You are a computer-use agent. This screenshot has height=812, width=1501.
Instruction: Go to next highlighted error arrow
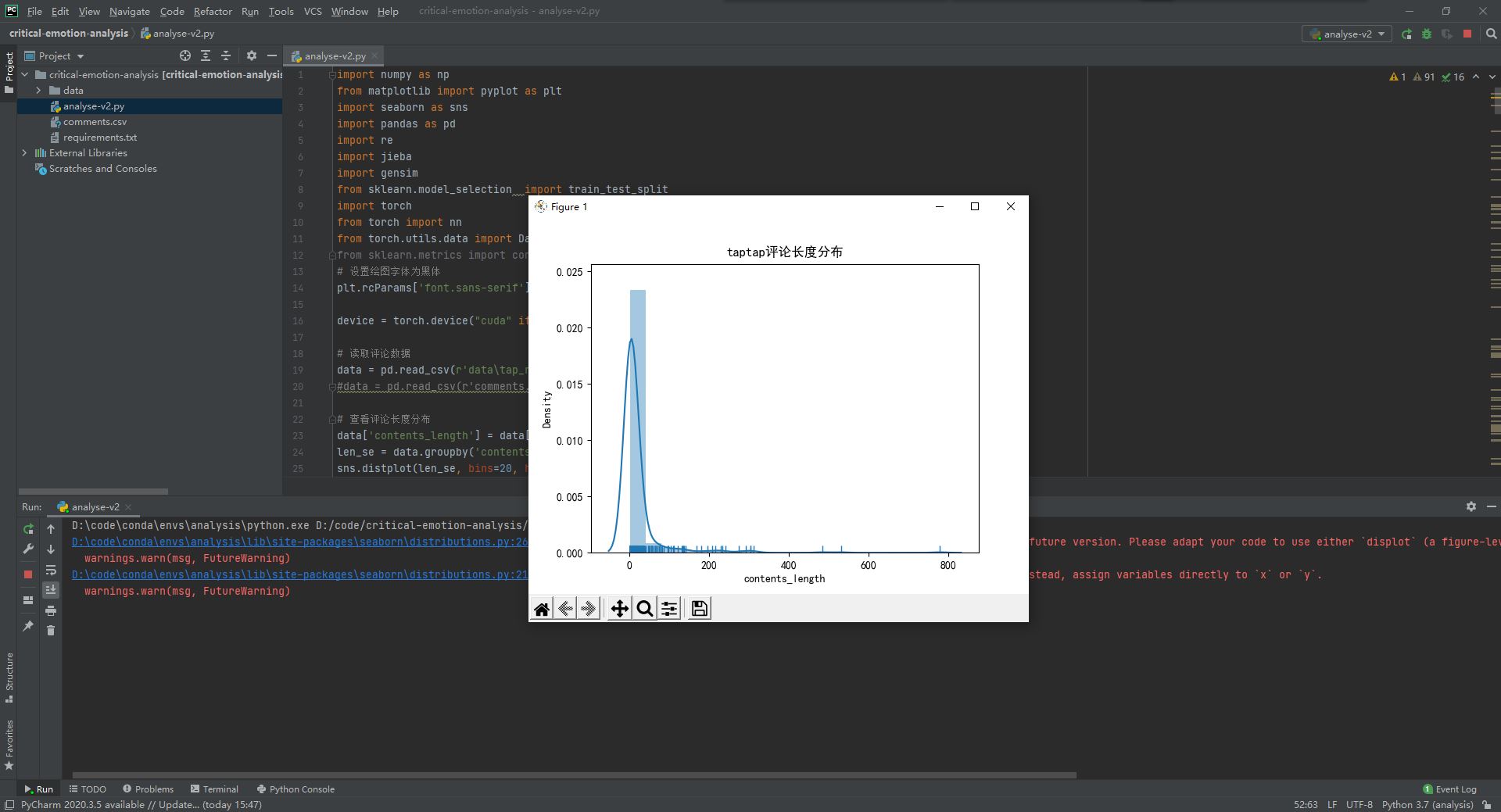point(1492,77)
